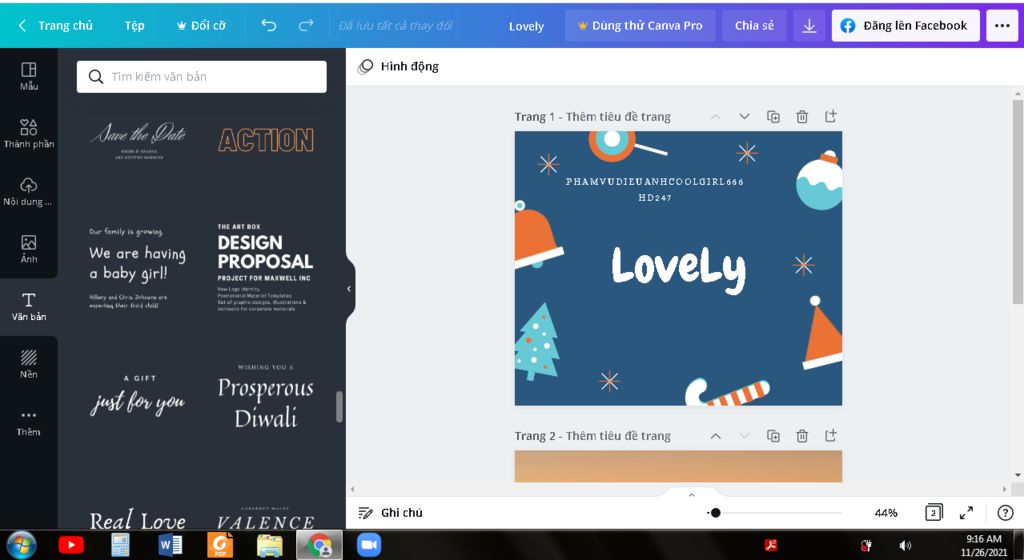Move page 2 up with chevron
The height and width of the screenshot is (560, 1024).
[716, 435]
